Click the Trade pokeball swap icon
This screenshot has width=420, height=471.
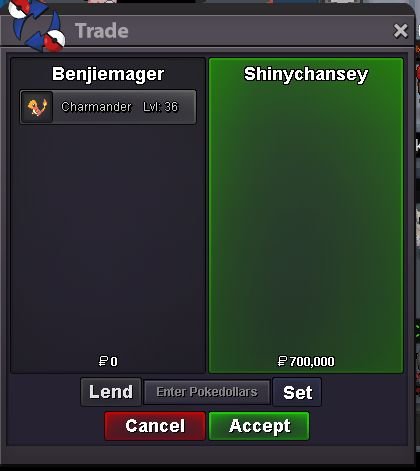pyautogui.click(x=37, y=25)
